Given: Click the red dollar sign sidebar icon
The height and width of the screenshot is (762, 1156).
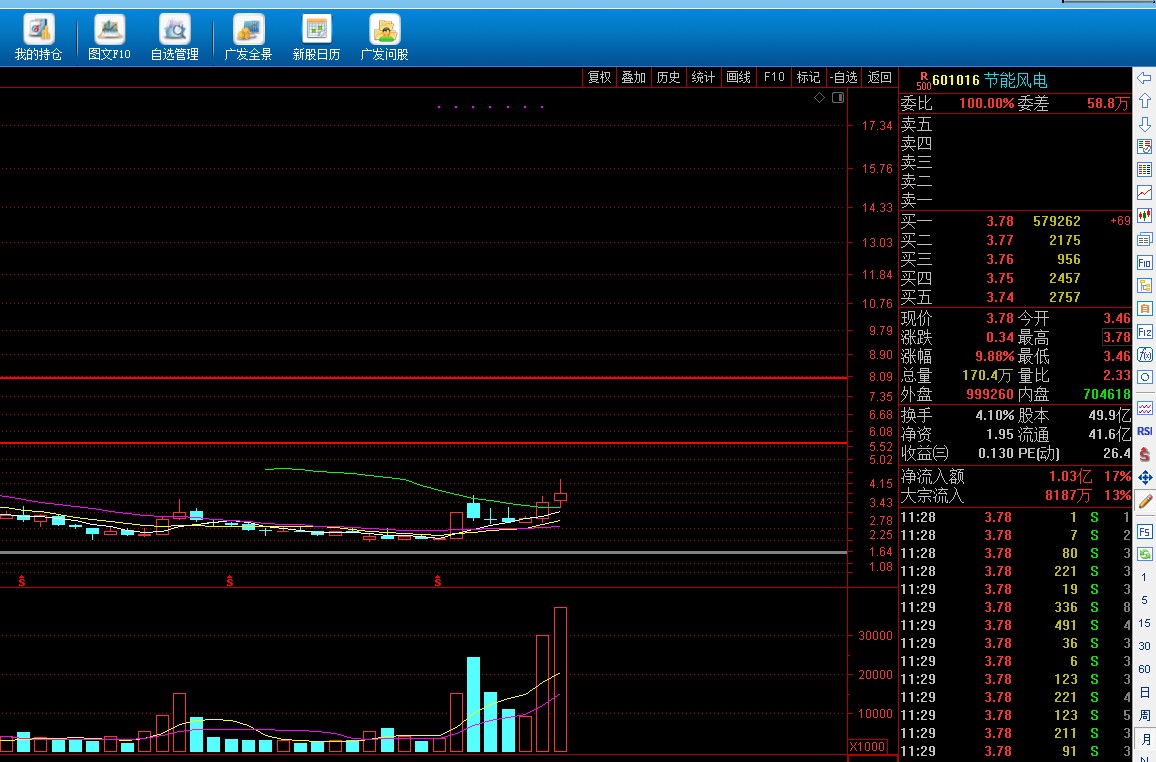Looking at the screenshot, I should click(x=1144, y=454).
